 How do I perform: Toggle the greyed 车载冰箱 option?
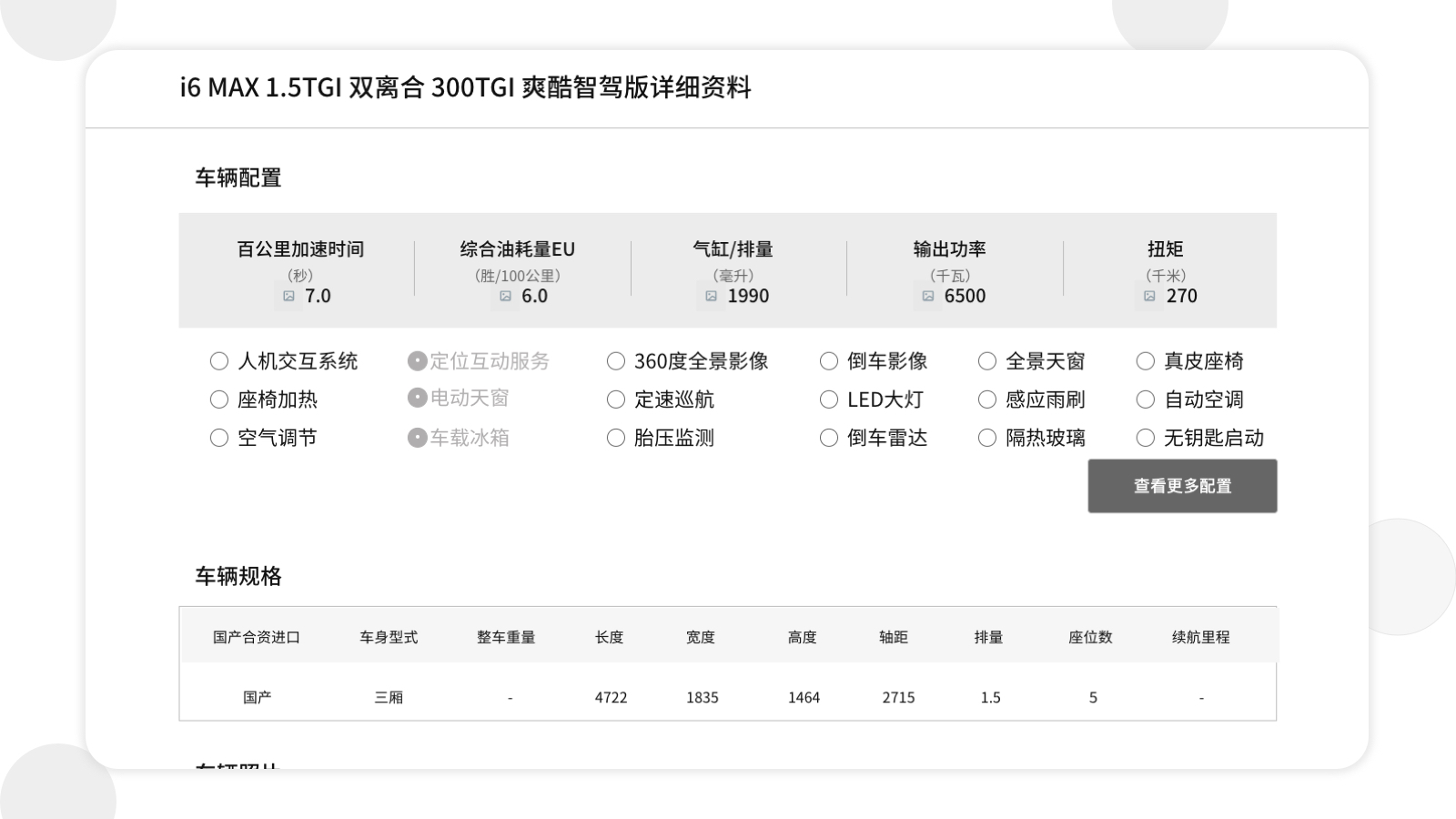tap(418, 438)
